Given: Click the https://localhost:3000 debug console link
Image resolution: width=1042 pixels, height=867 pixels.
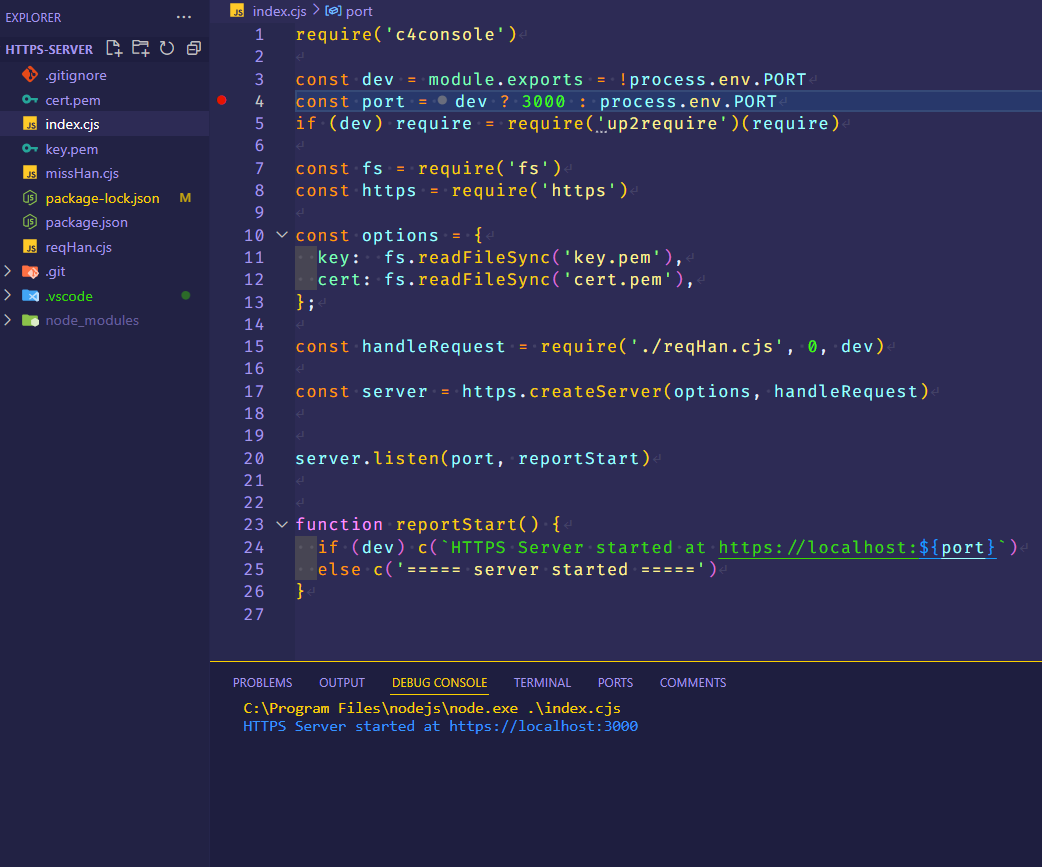Looking at the screenshot, I should point(543,726).
